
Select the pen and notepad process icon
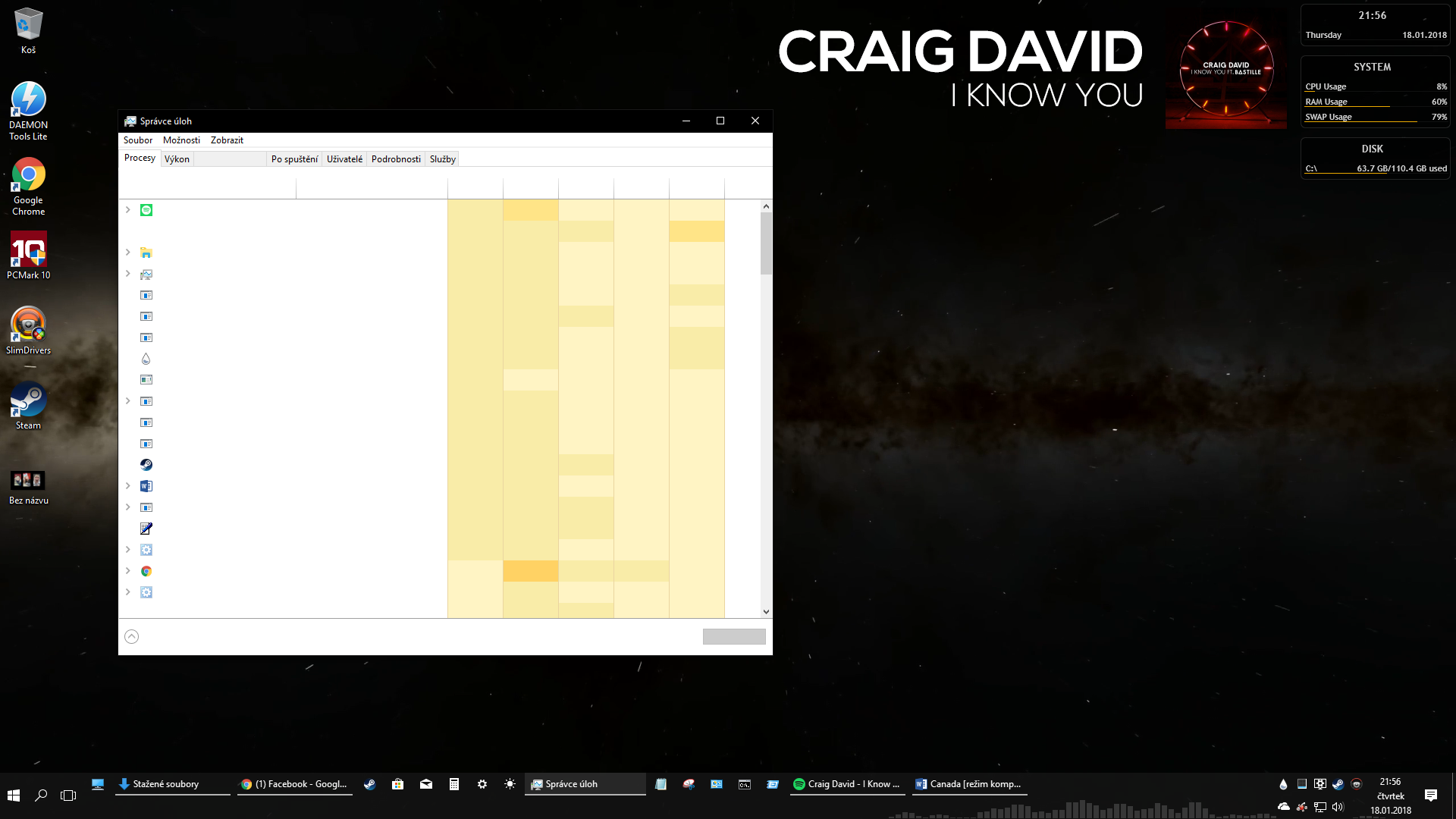point(146,529)
